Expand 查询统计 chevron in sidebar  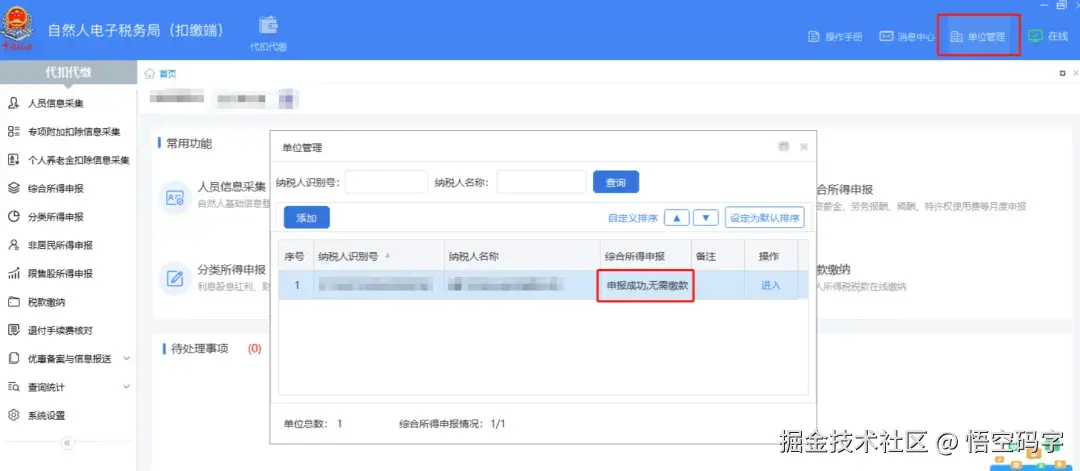click(x=127, y=386)
